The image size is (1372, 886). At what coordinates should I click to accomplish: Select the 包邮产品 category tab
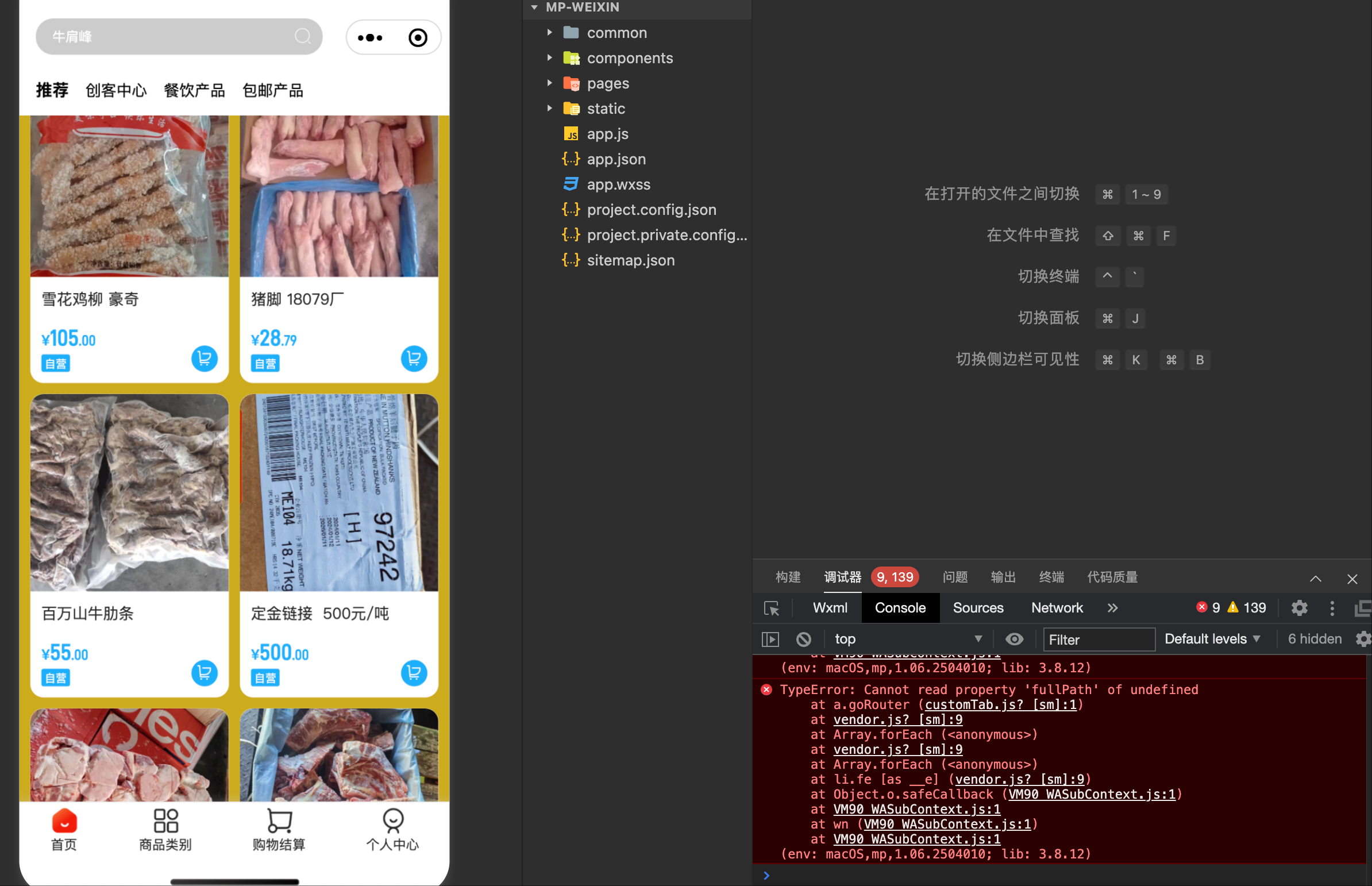click(x=273, y=90)
